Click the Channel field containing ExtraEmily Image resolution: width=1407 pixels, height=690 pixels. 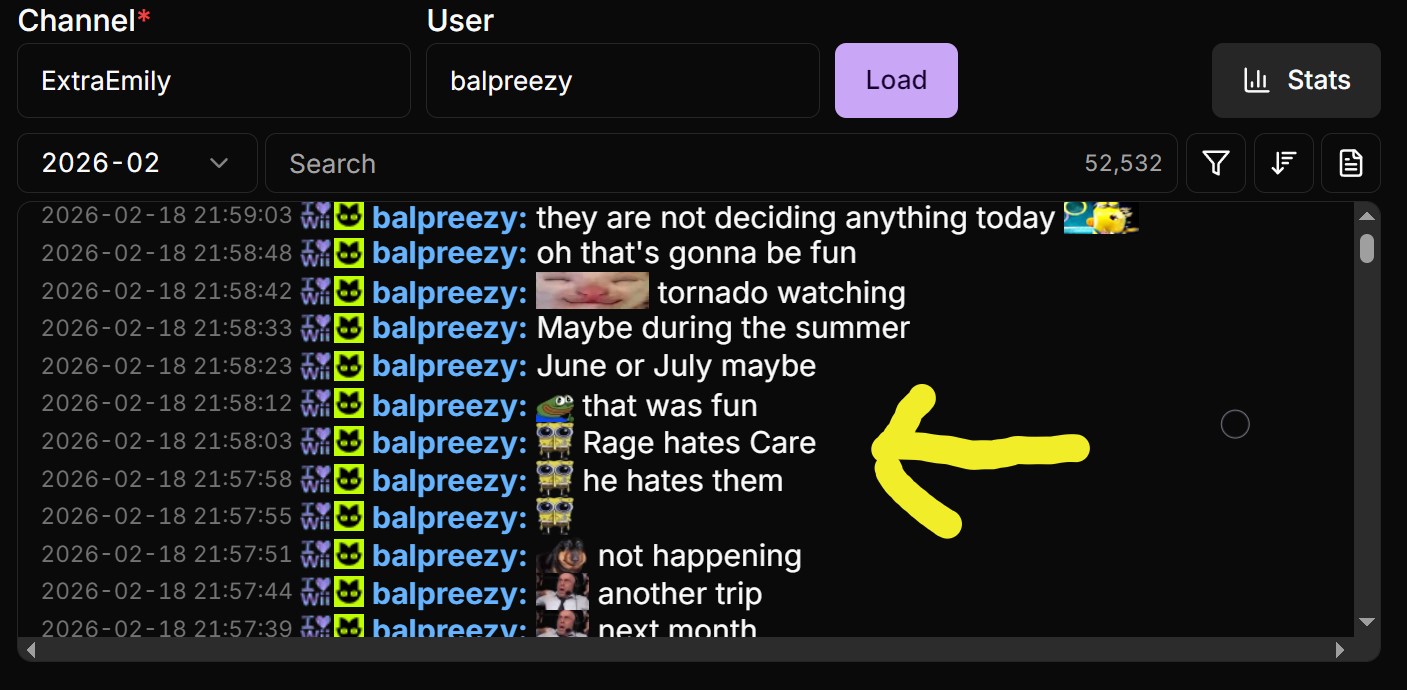pyautogui.click(x=214, y=80)
